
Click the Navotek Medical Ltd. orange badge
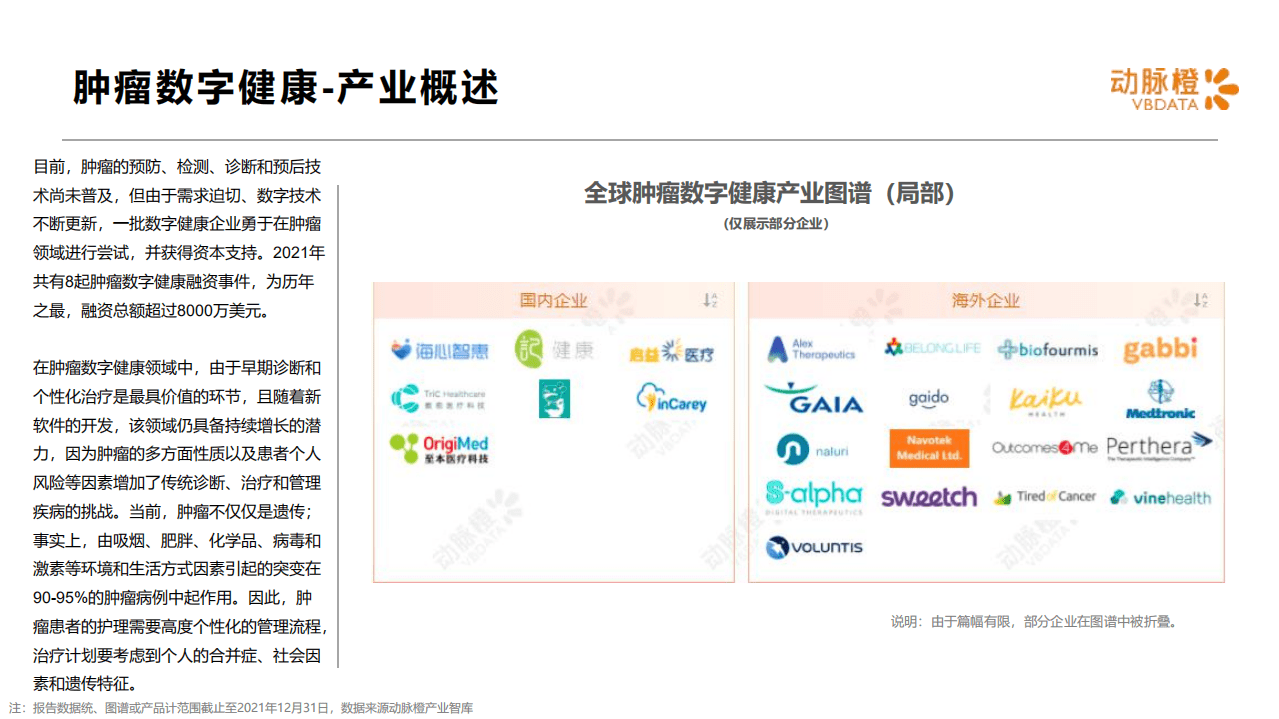(929, 448)
